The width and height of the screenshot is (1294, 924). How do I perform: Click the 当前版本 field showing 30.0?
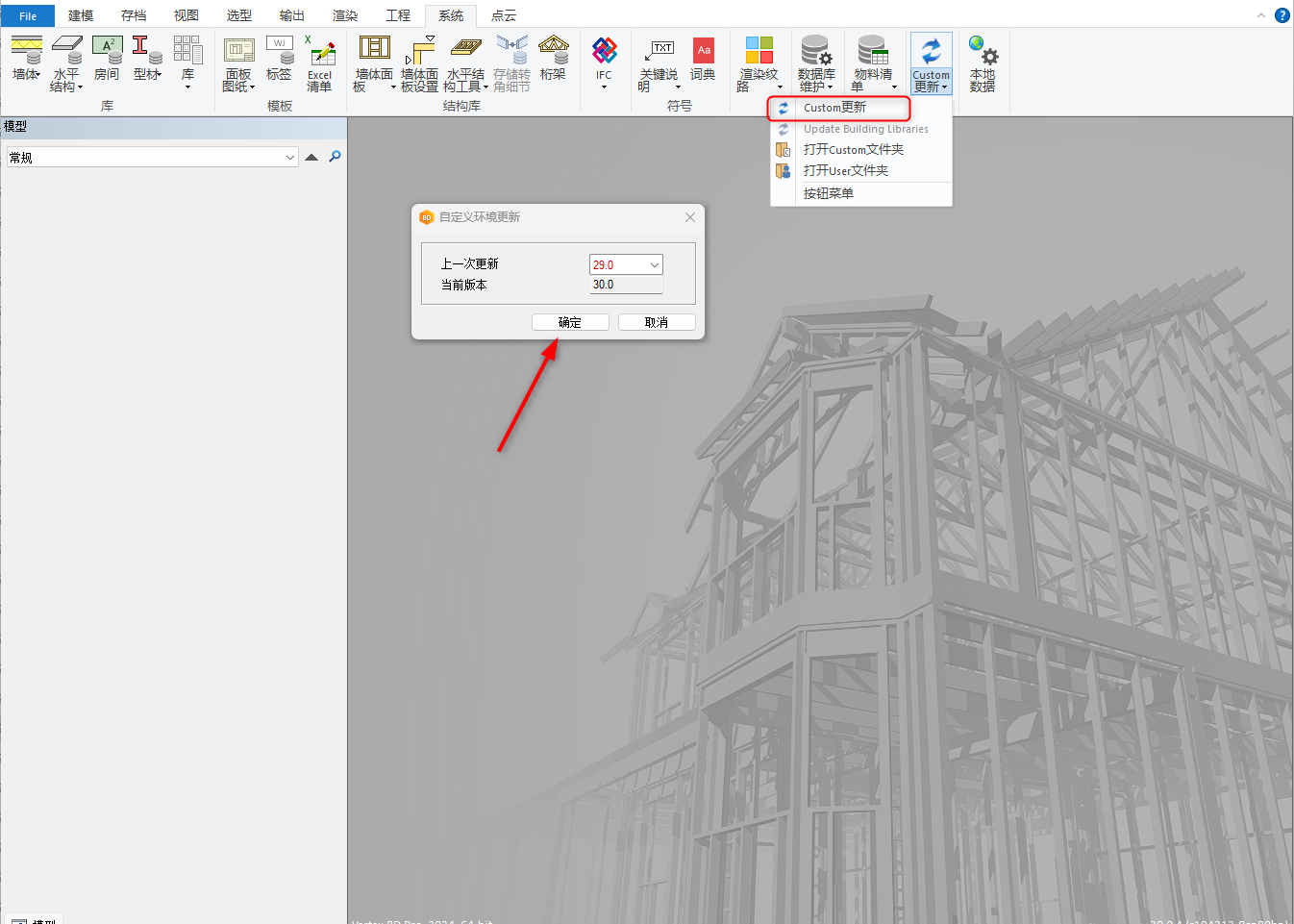tap(626, 285)
